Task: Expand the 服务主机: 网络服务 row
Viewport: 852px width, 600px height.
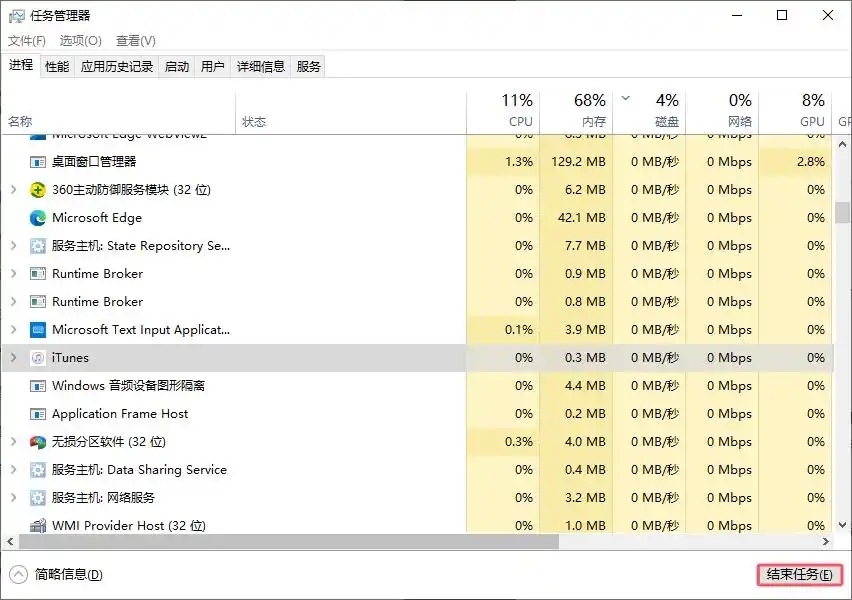Action: point(14,498)
